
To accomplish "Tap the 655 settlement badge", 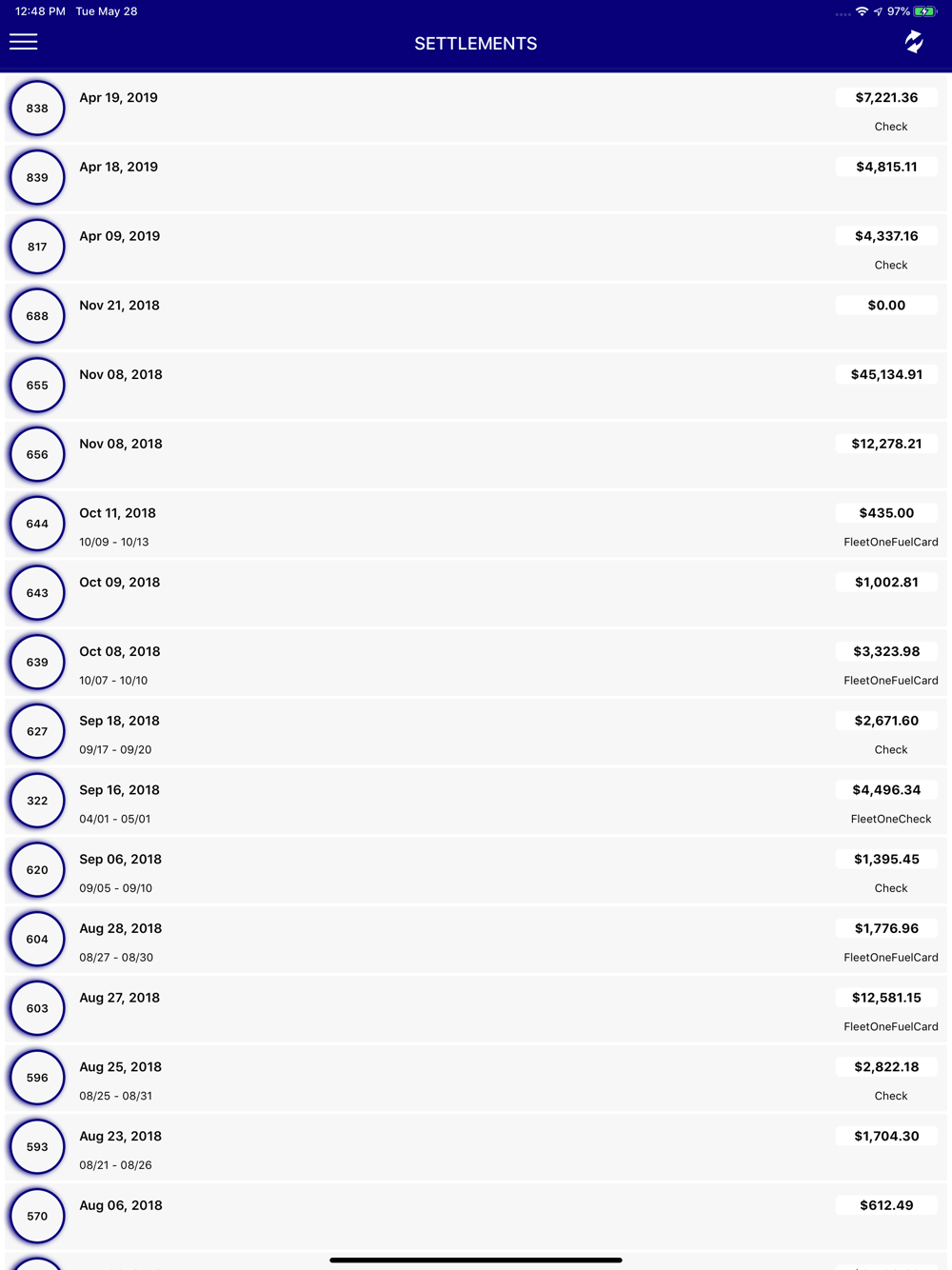I will (37, 386).
